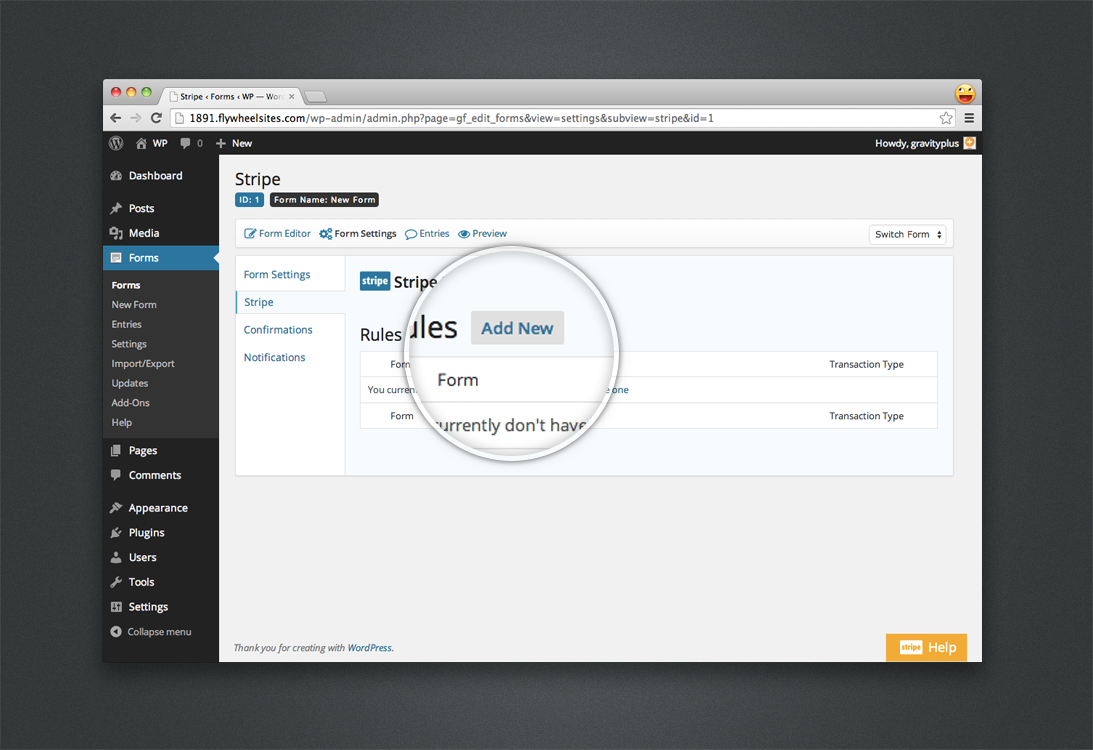Click Add New in magnified Rules heading
Viewport: 1093px width, 750px height.
point(517,328)
